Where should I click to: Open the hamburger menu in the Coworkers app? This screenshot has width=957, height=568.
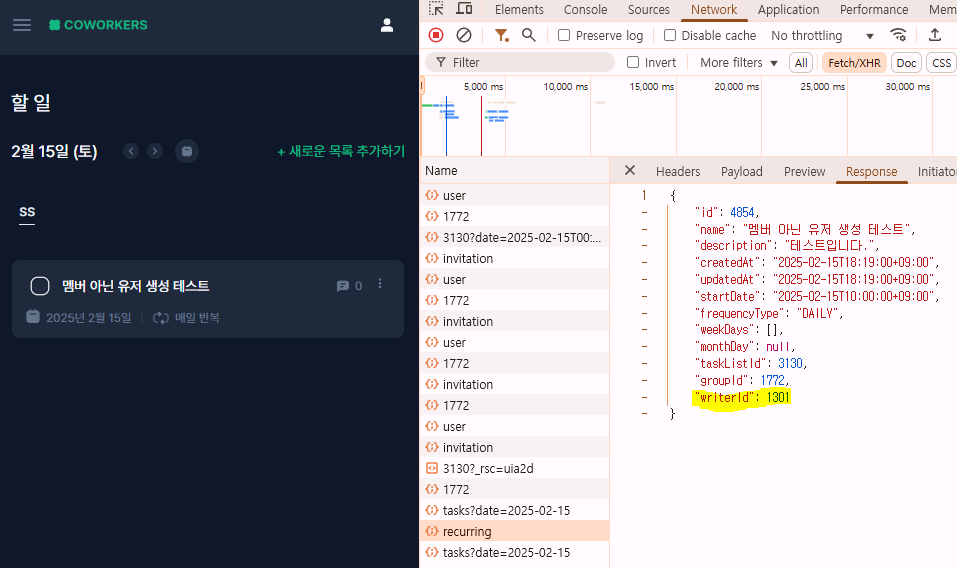point(22,25)
